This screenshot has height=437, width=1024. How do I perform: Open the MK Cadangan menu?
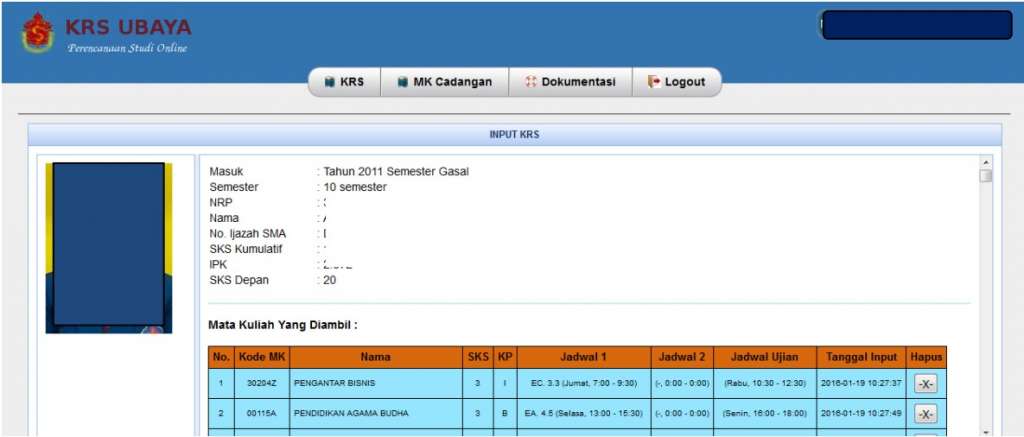[445, 82]
